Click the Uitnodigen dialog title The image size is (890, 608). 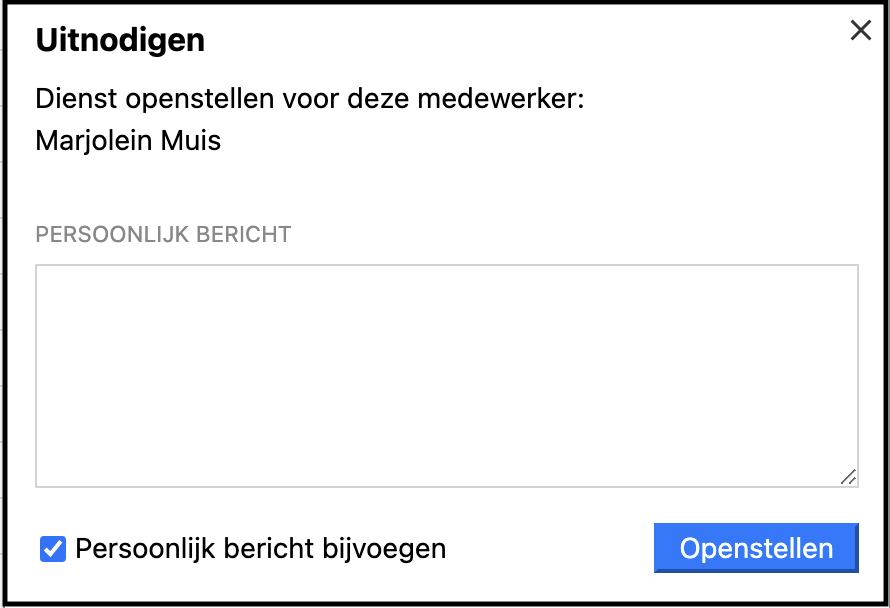120,40
